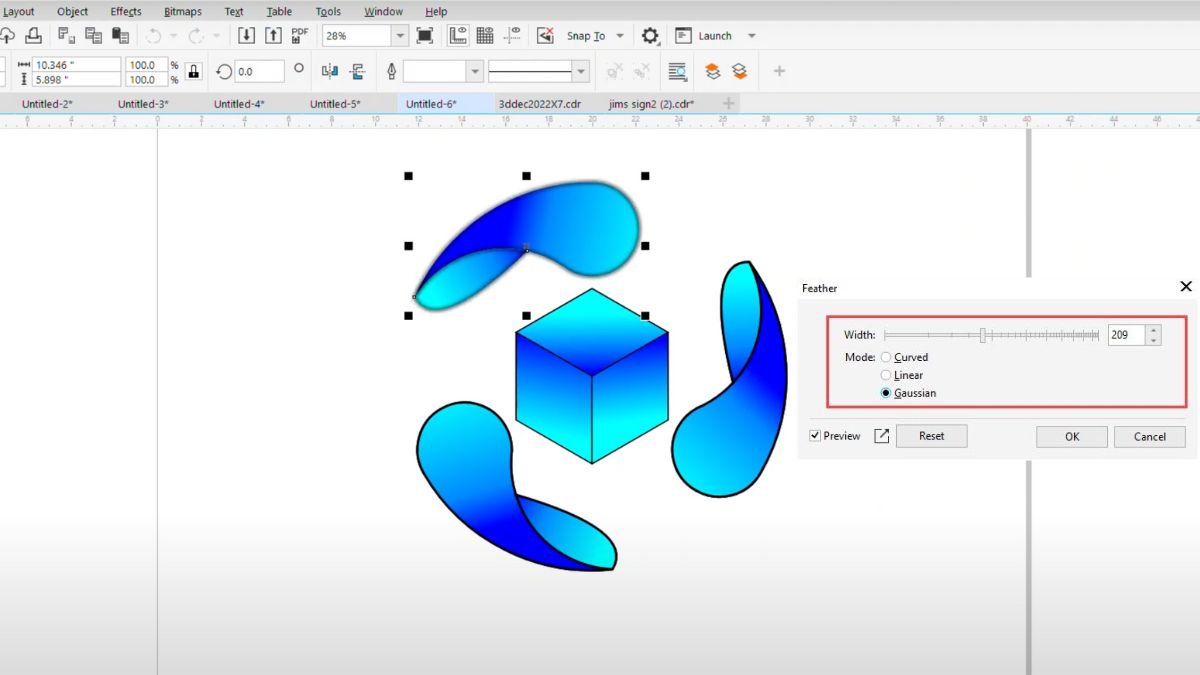Click the Reset button in Feather dialog
1200x675 pixels.
931,435
